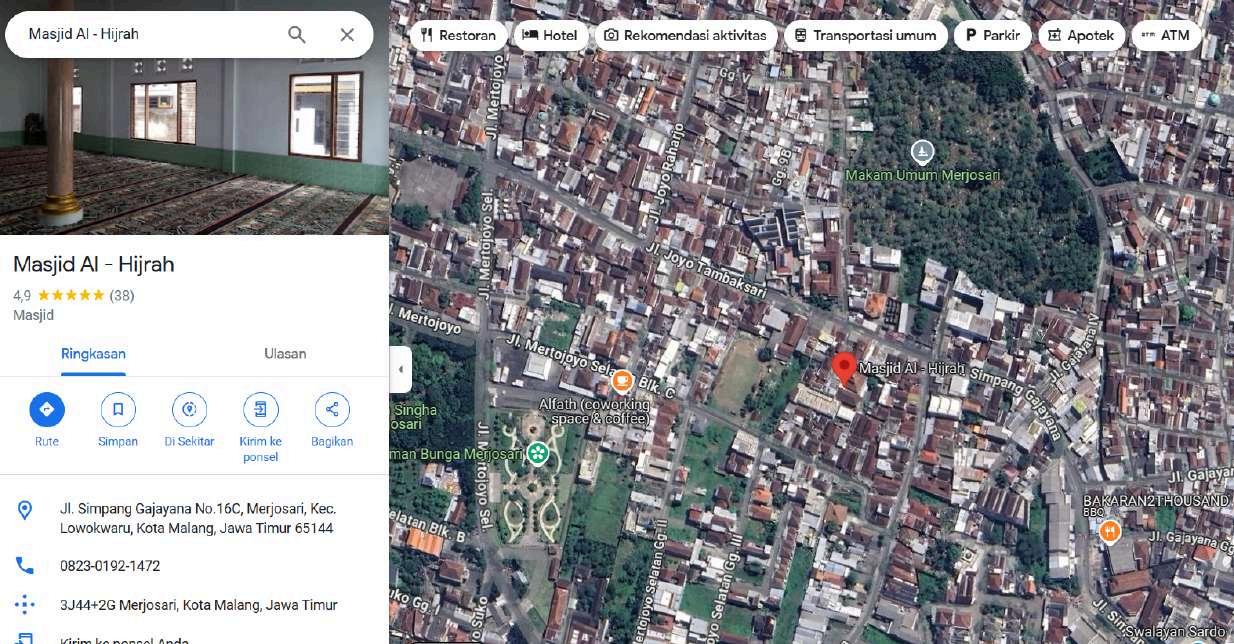Screen dimensions: 1234x644
Task: Save the place with the Simpan icon
Action: pyautogui.click(x=118, y=409)
